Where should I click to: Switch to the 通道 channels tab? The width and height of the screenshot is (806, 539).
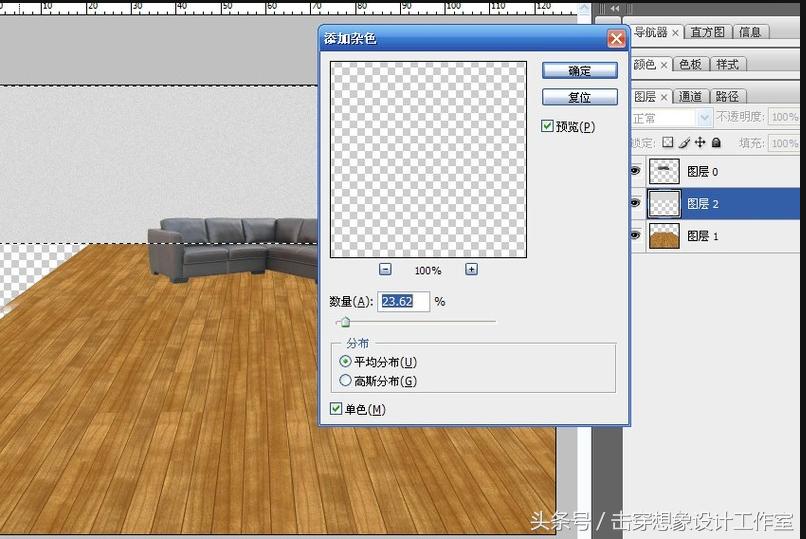tap(690, 96)
